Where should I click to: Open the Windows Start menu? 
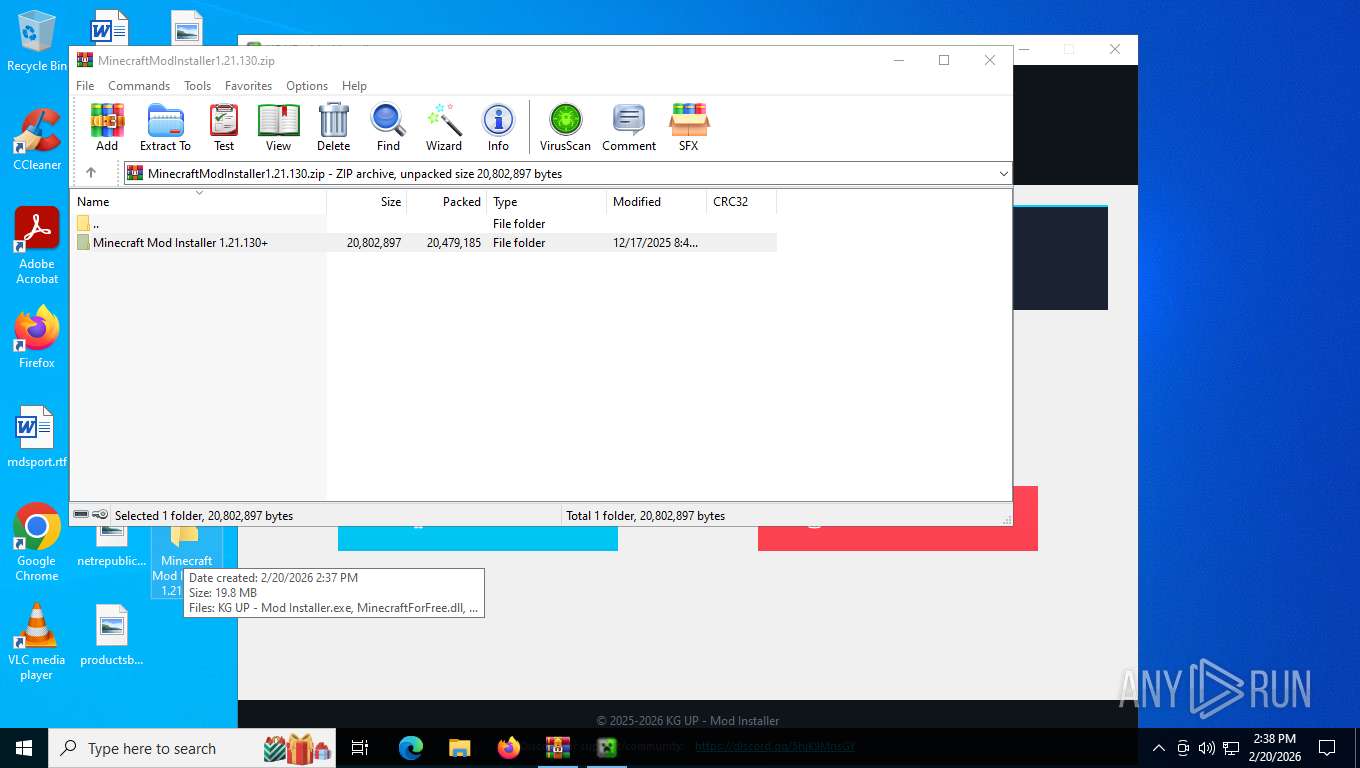click(24, 748)
